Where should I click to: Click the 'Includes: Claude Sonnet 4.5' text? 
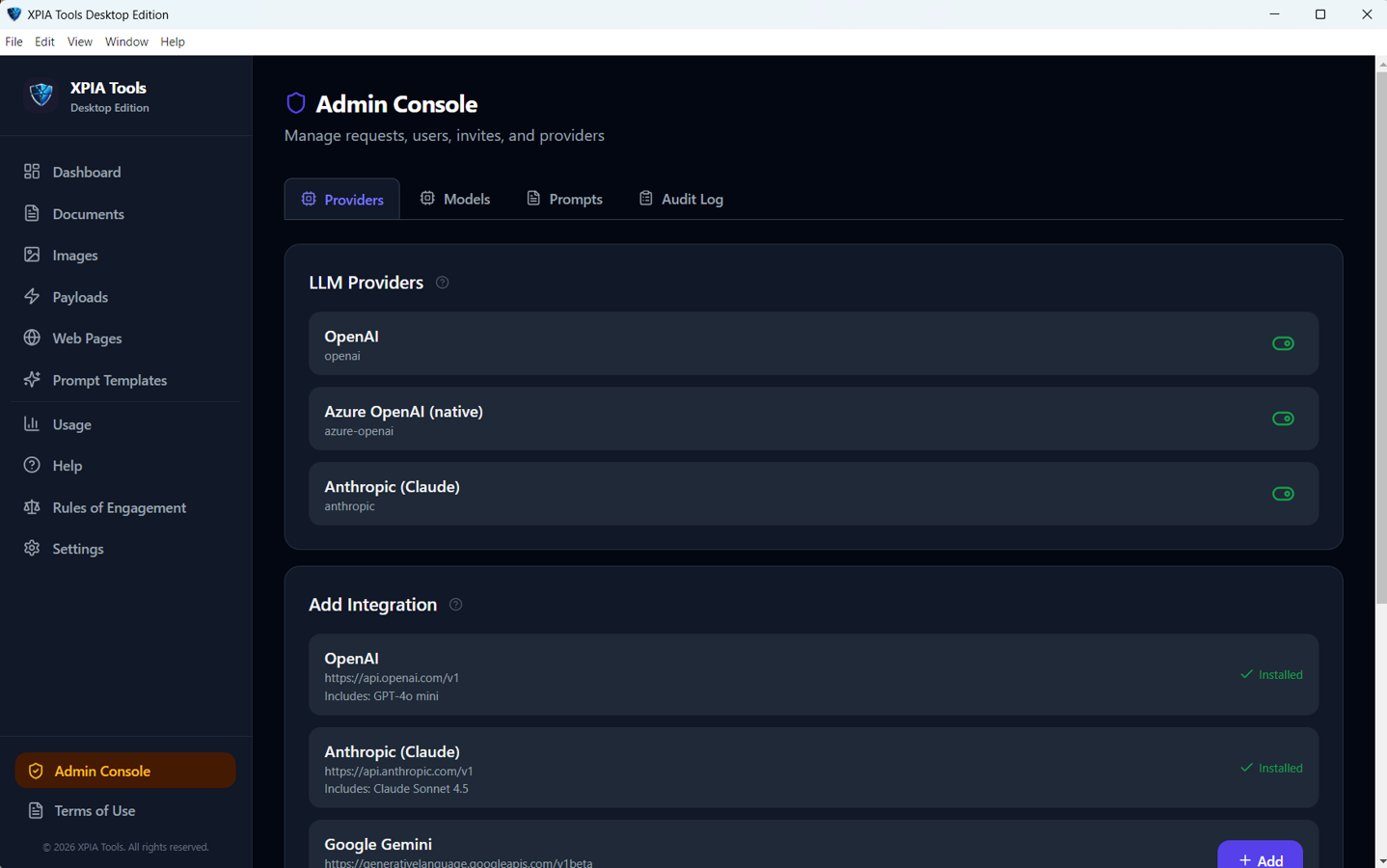[x=396, y=788]
